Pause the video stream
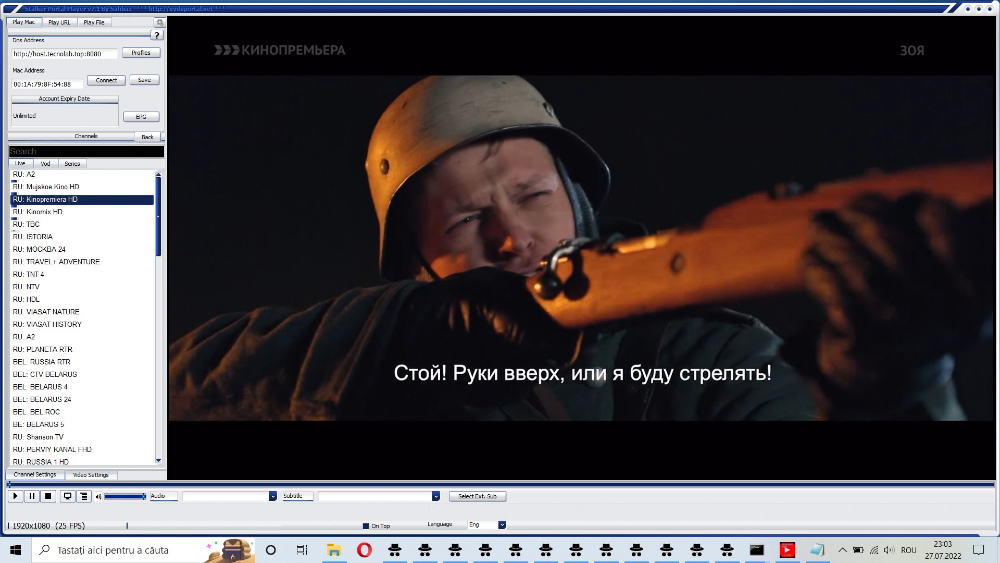This screenshot has height=563, width=1000. pos(32,496)
